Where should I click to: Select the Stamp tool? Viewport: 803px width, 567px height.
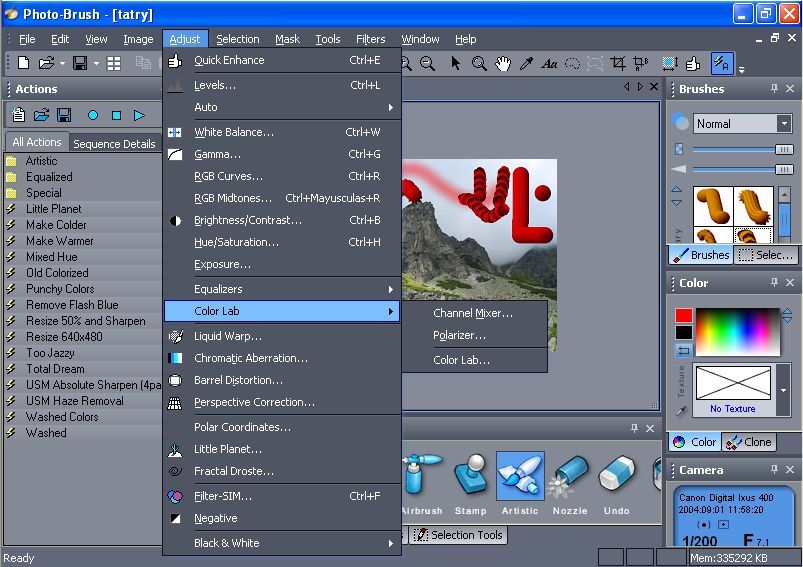tap(470, 485)
